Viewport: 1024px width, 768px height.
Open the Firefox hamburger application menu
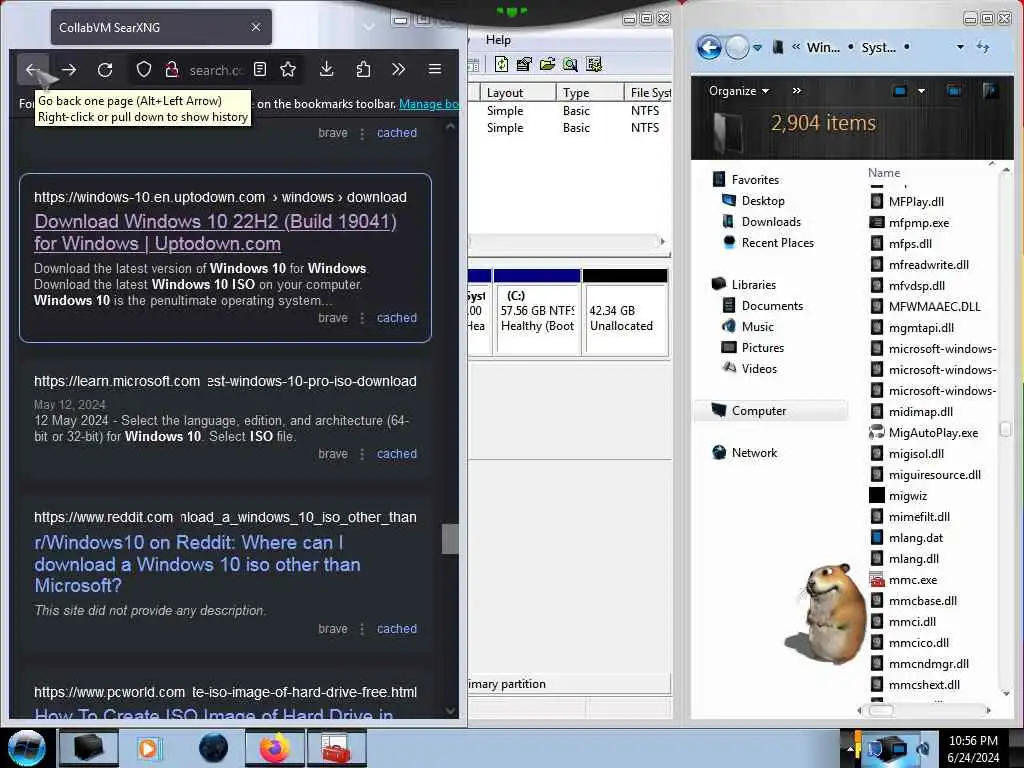pyautogui.click(x=435, y=69)
